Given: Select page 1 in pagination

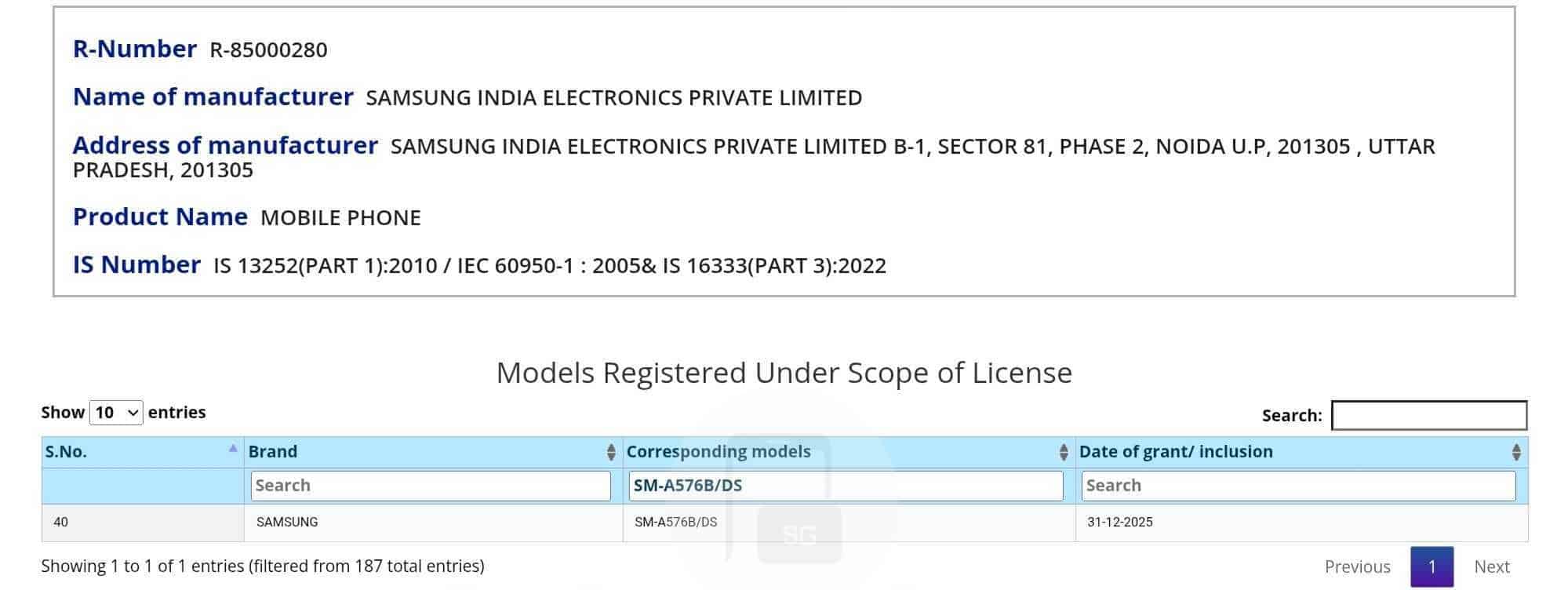Looking at the screenshot, I should click(1432, 566).
